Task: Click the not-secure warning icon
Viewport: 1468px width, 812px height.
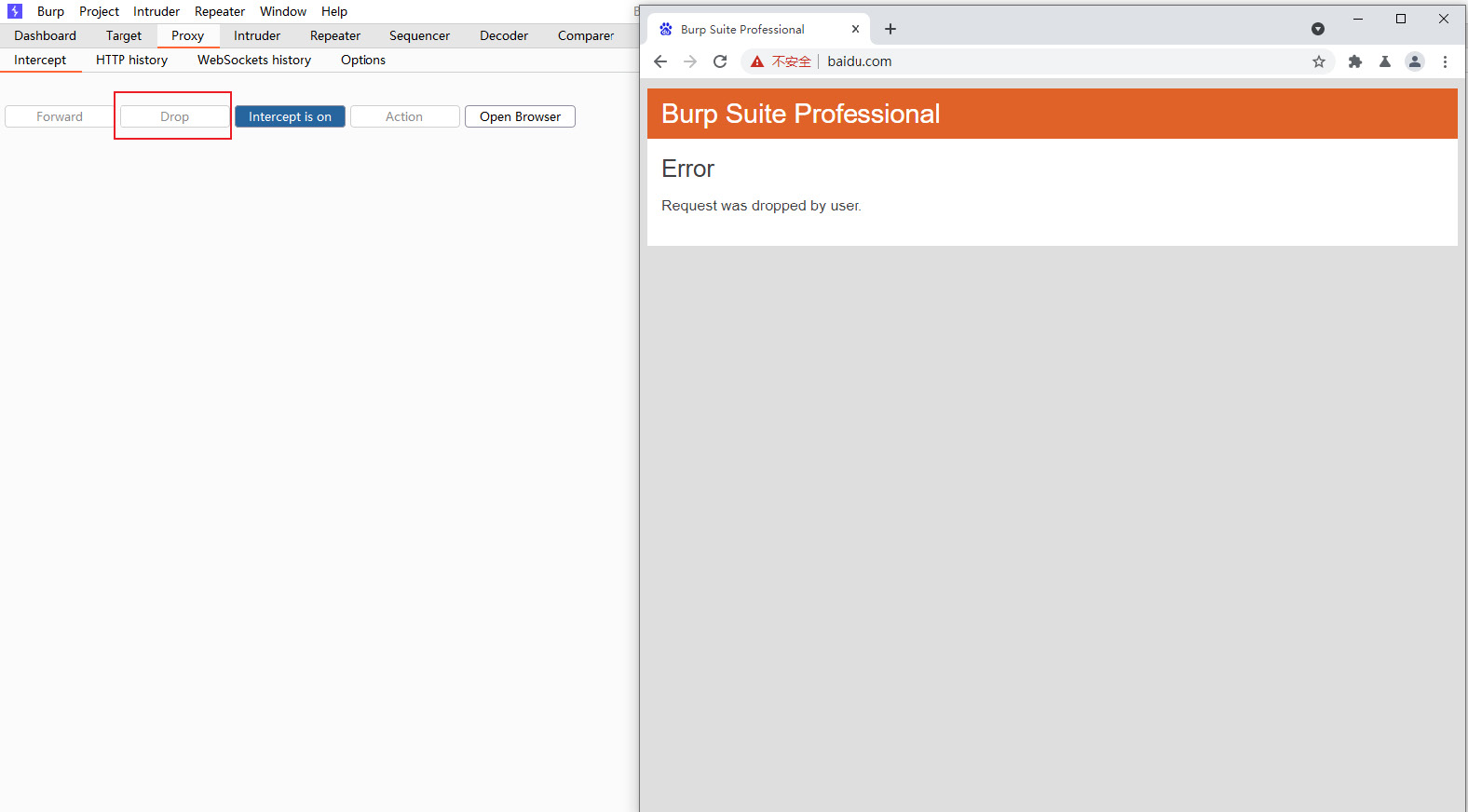Action: tap(757, 61)
